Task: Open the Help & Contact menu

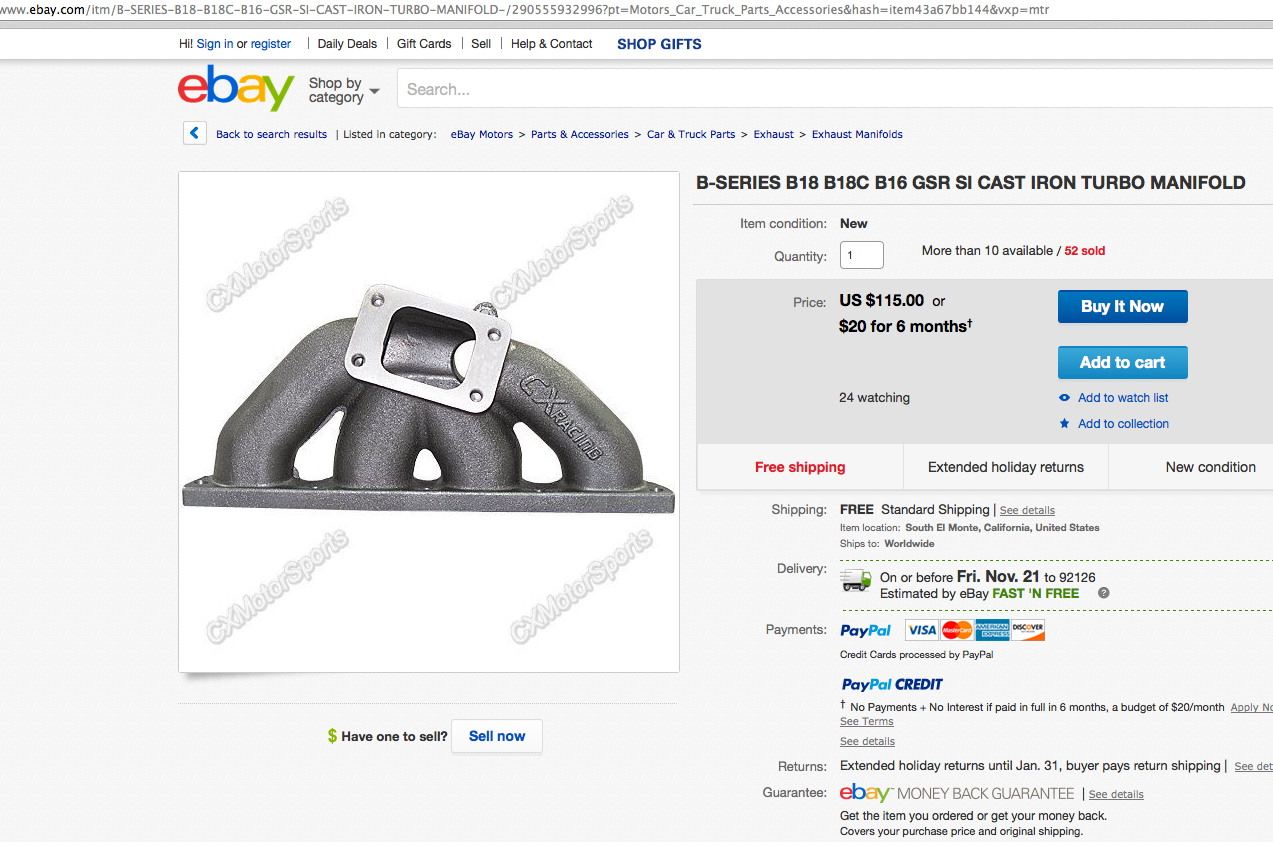Action: pos(551,44)
